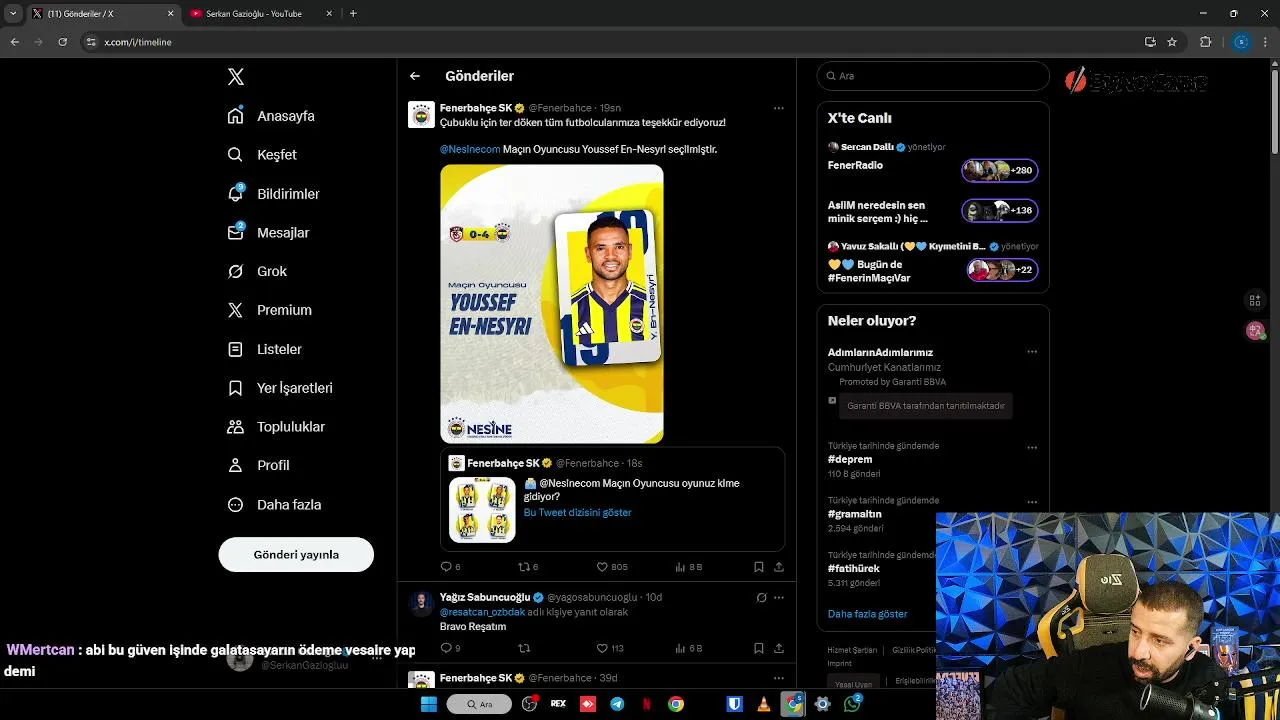Click the @Nesinecom mention link
The height and width of the screenshot is (720, 1280).
coord(470,149)
